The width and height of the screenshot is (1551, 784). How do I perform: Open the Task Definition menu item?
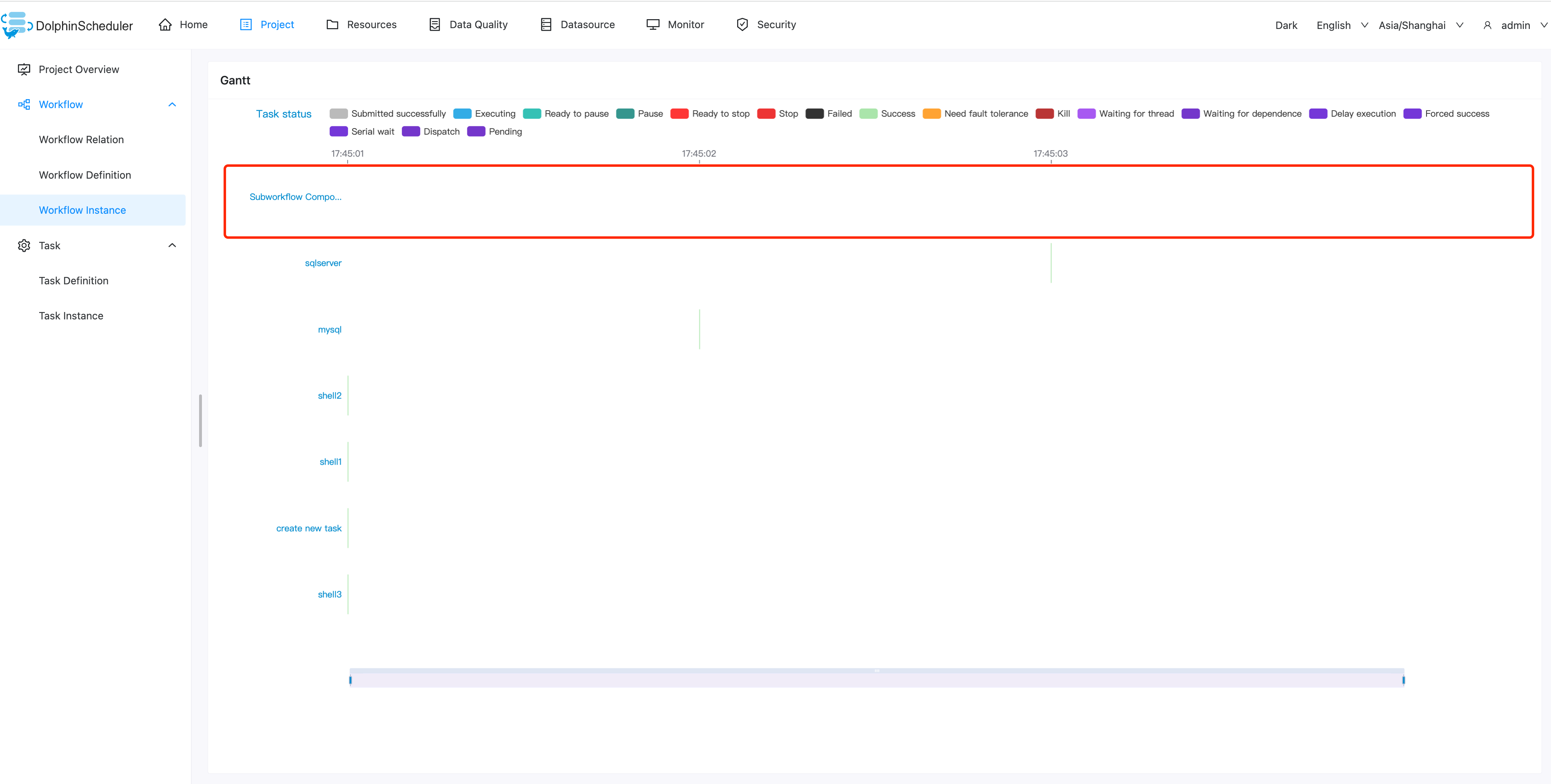[73, 281]
